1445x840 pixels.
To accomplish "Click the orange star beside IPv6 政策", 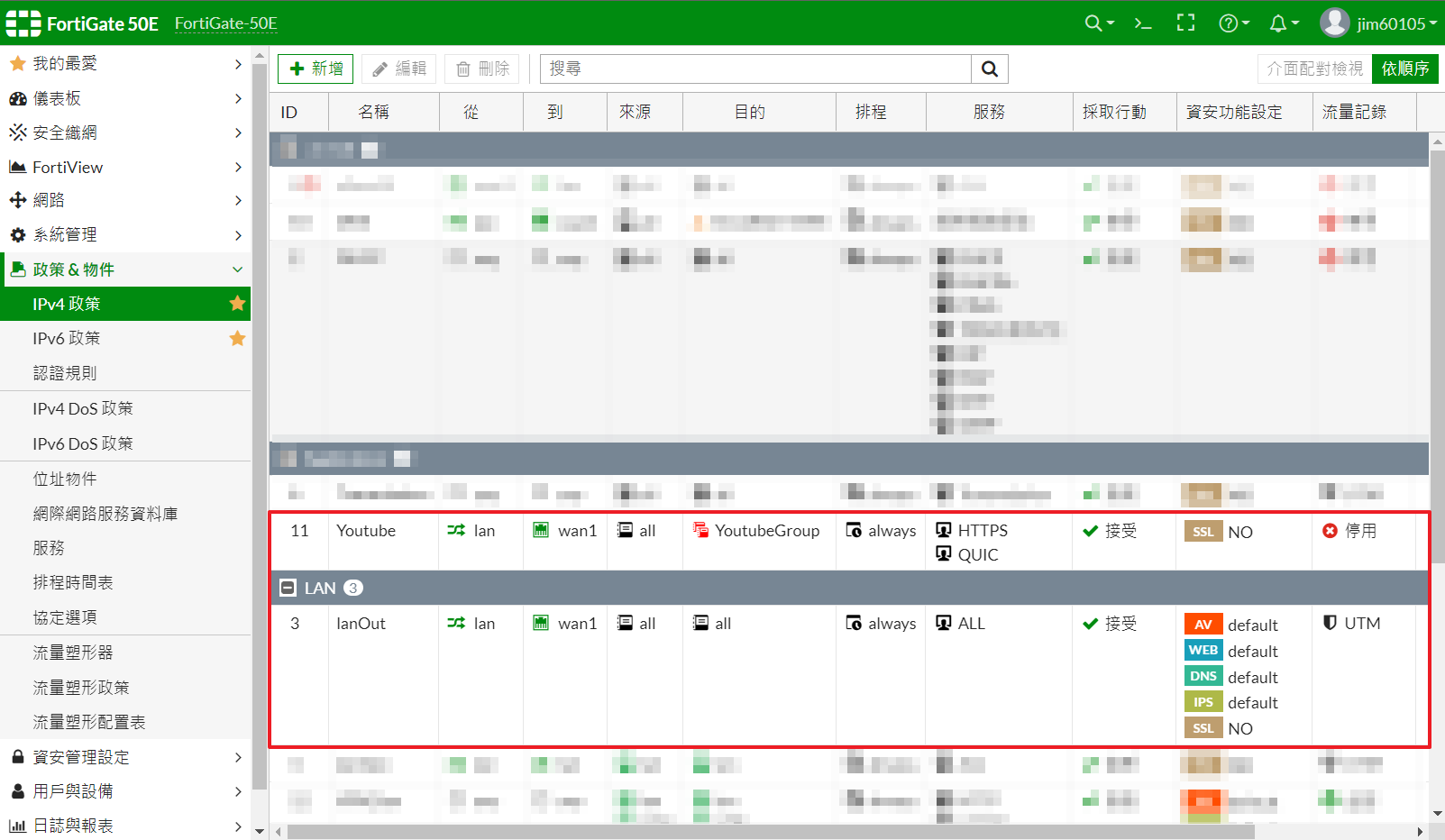I will point(237,339).
